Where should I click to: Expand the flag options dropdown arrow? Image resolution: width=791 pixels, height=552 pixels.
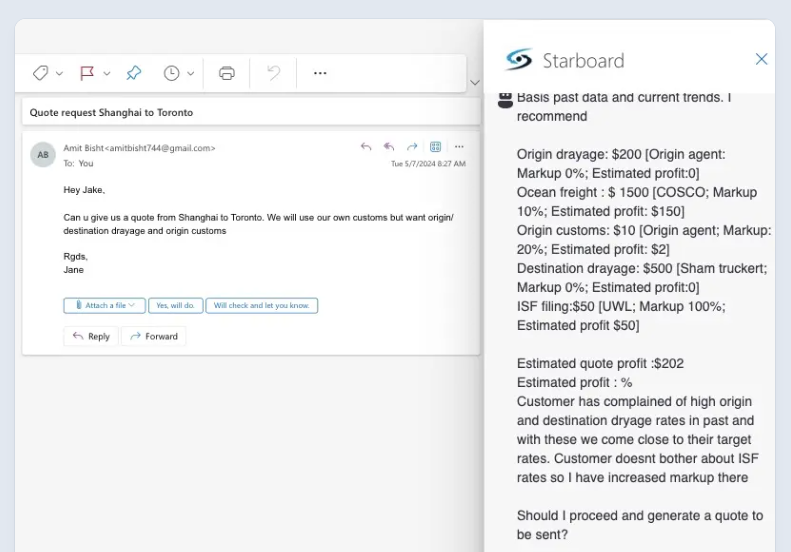(107, 74)
